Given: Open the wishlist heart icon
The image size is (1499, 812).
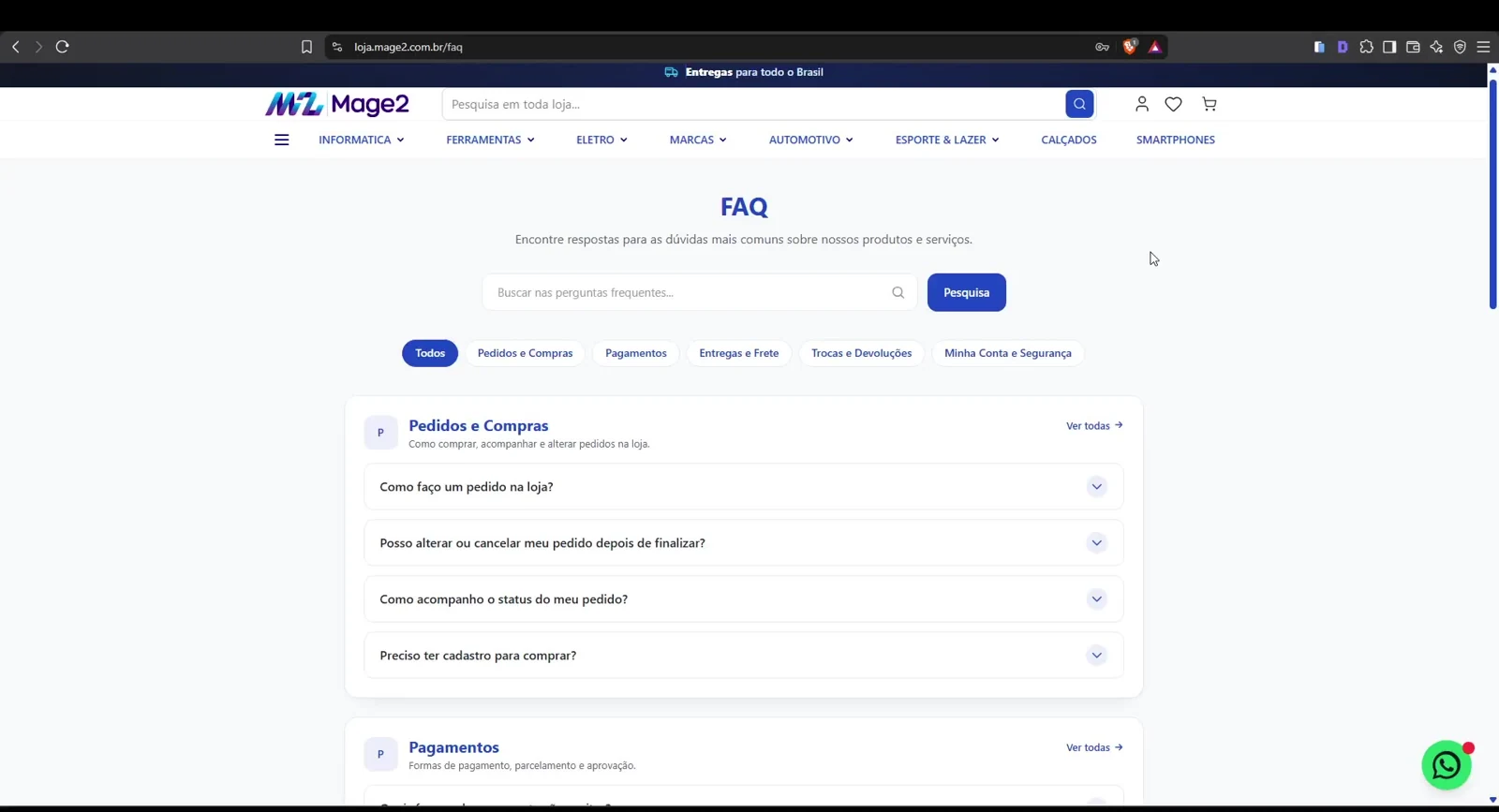Looking at the screenshot, I should pos(1173,104).
